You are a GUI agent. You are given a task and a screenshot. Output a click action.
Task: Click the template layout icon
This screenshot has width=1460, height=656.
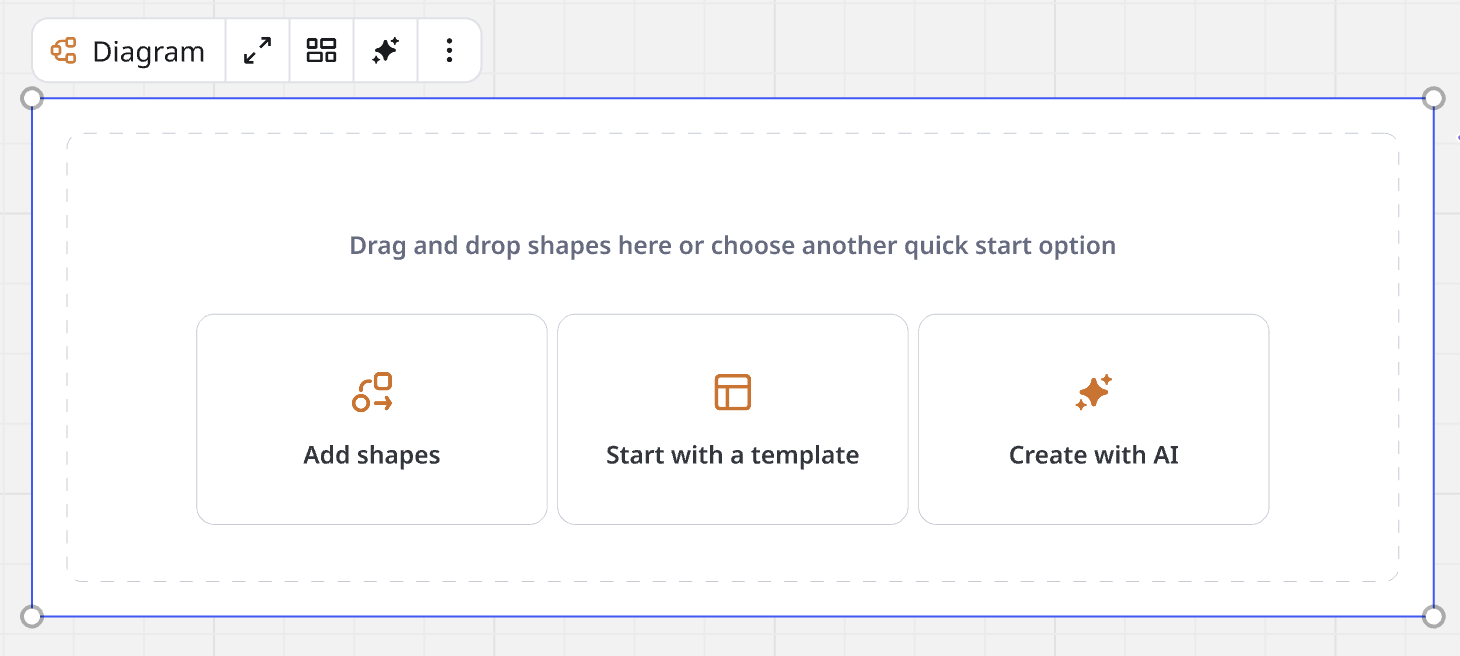(x=733, y=392)
